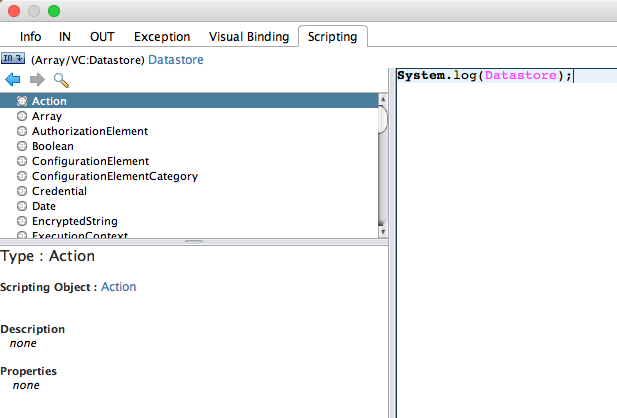Select AuthorizationElement in the type list
This screenshot has width=617, height=418.
pos(90,131)
